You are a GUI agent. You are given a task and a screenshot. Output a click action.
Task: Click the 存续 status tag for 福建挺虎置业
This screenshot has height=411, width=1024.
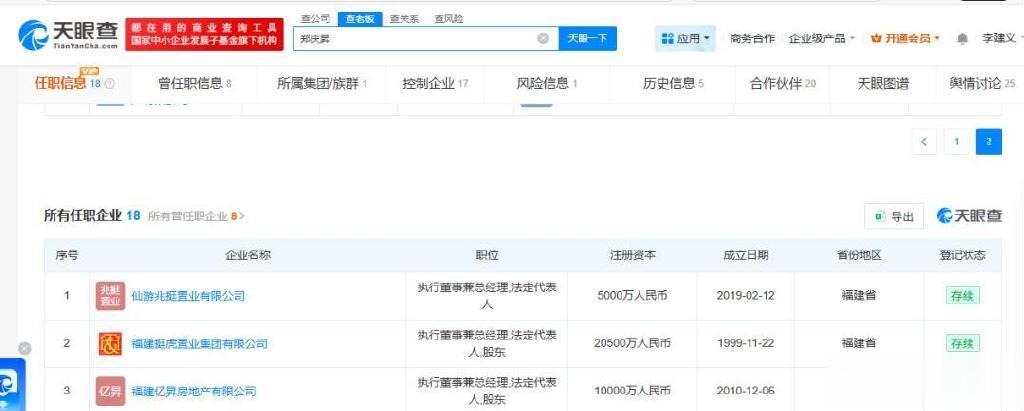963,343
